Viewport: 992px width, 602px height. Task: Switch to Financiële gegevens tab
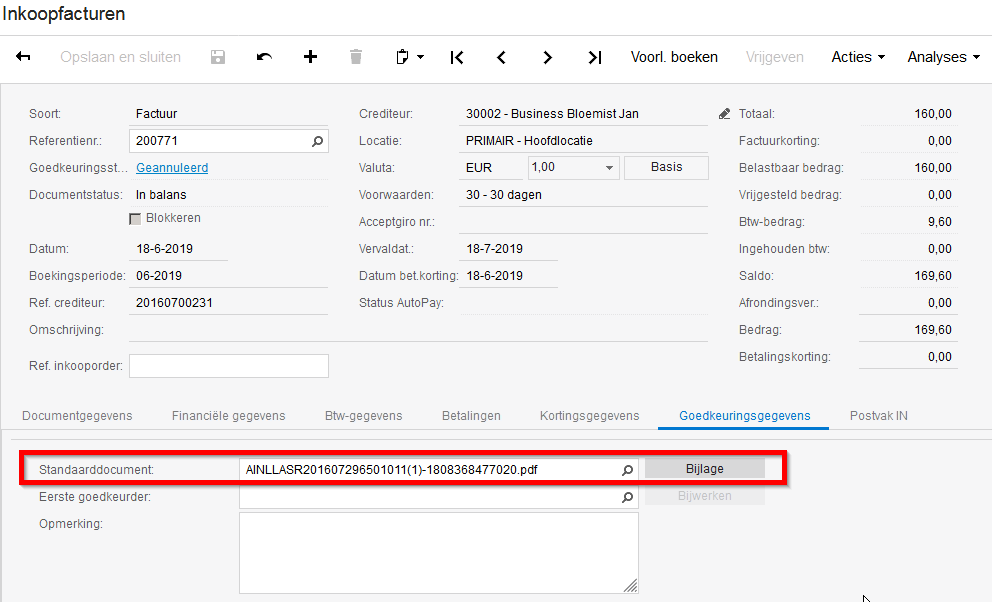coord(228,415)
